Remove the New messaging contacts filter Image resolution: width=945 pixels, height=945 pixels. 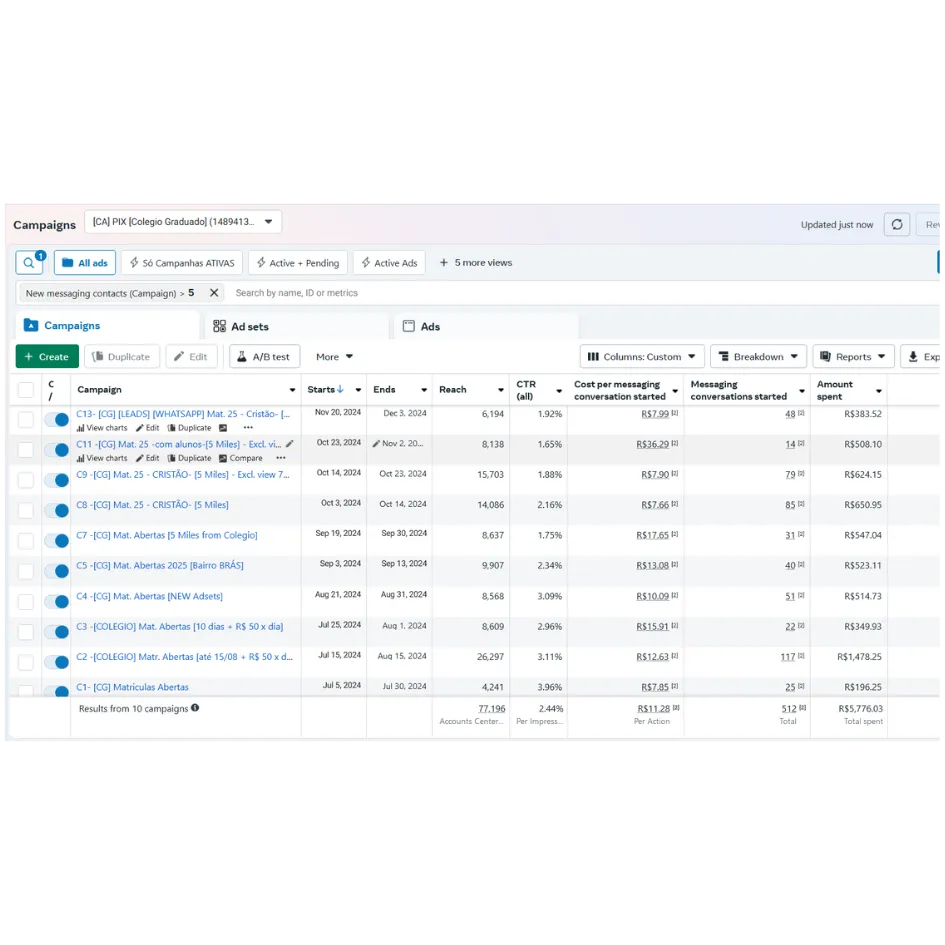pos(214,293)
